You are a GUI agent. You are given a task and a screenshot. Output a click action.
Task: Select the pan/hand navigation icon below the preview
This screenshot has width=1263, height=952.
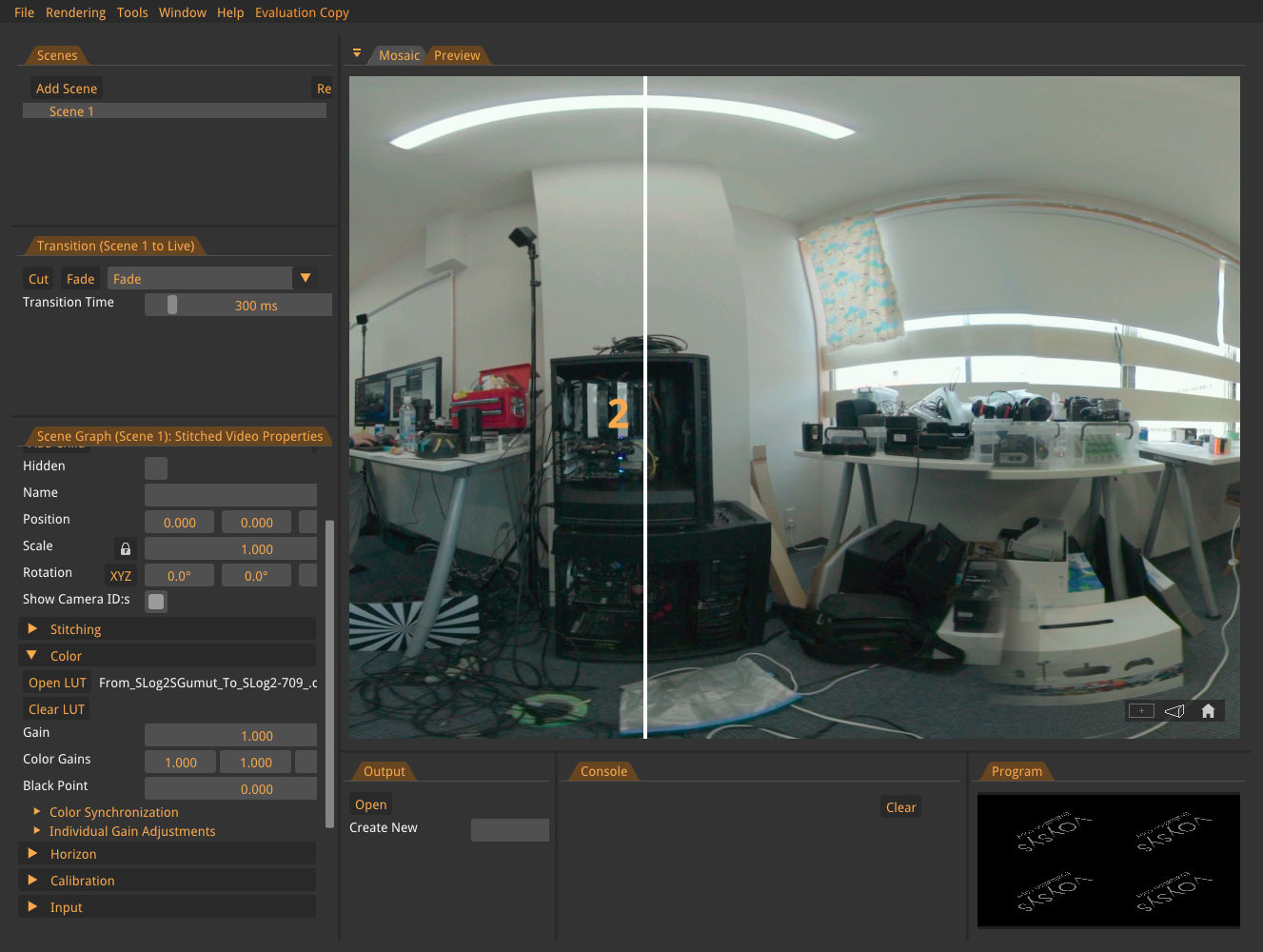(x=1174, y=710)
